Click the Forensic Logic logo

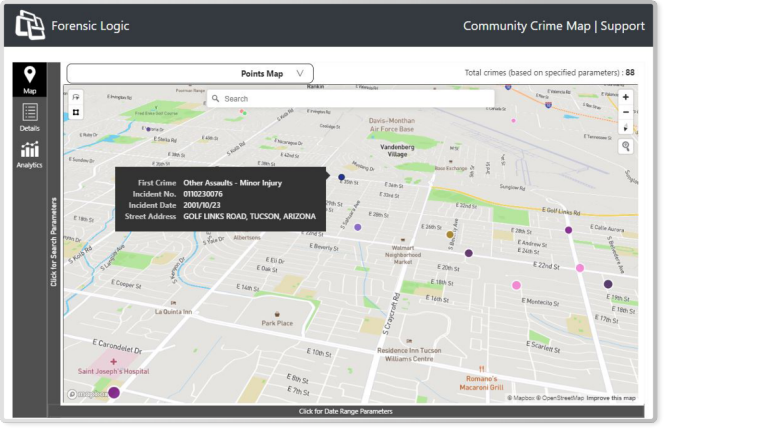[x=31, y=26]
